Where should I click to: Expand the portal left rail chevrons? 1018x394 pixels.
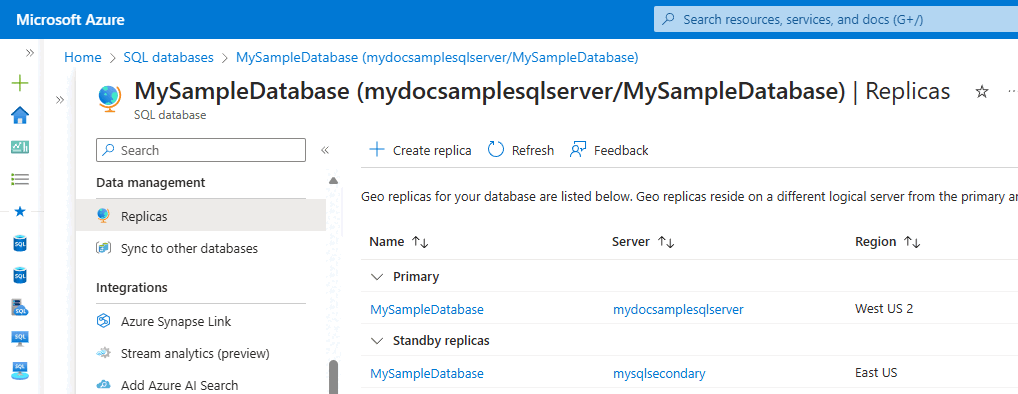pos(30,53)
